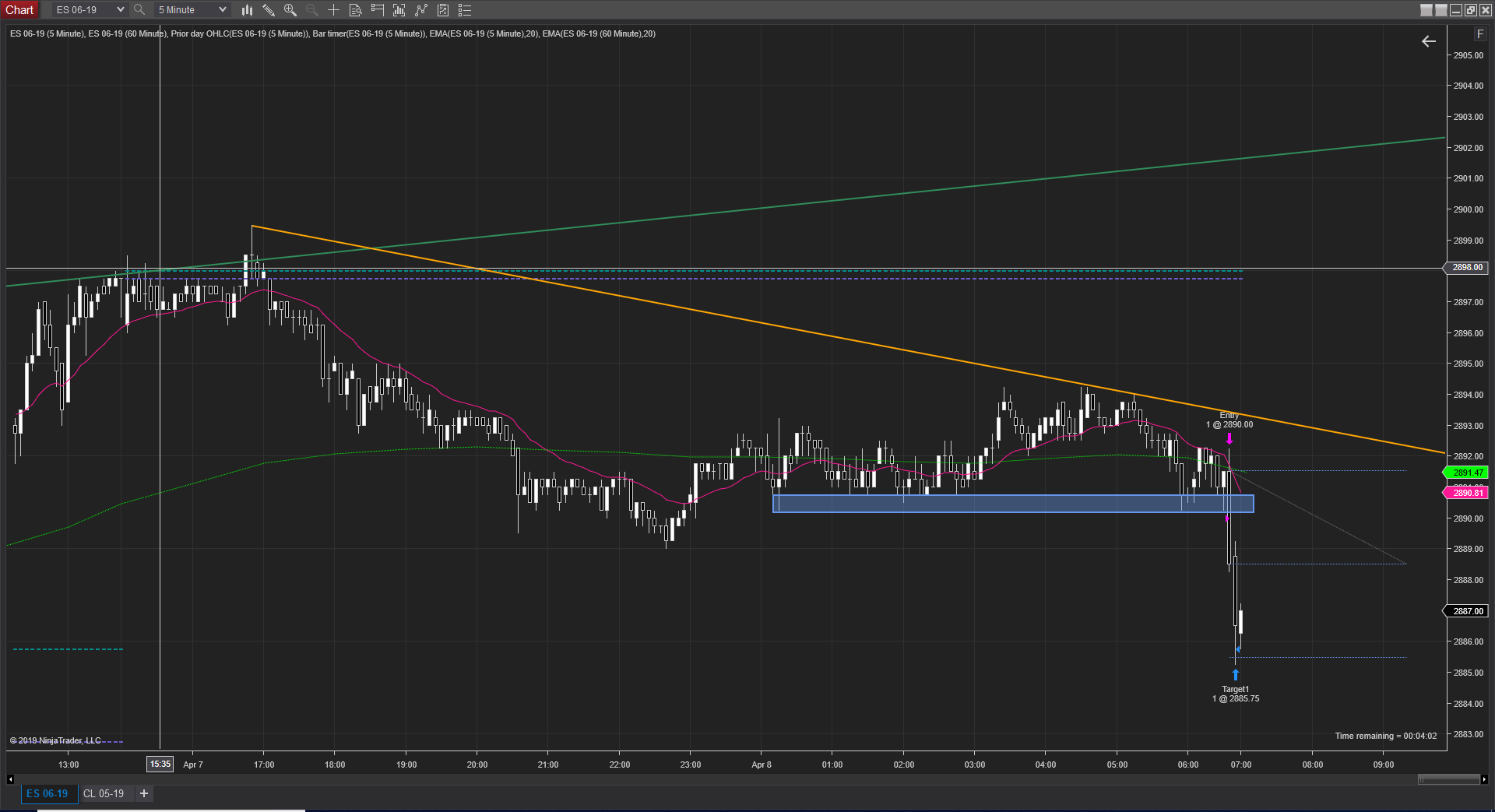
Task: Click the instrument search magnifier icon
Action: pos(139,9)
